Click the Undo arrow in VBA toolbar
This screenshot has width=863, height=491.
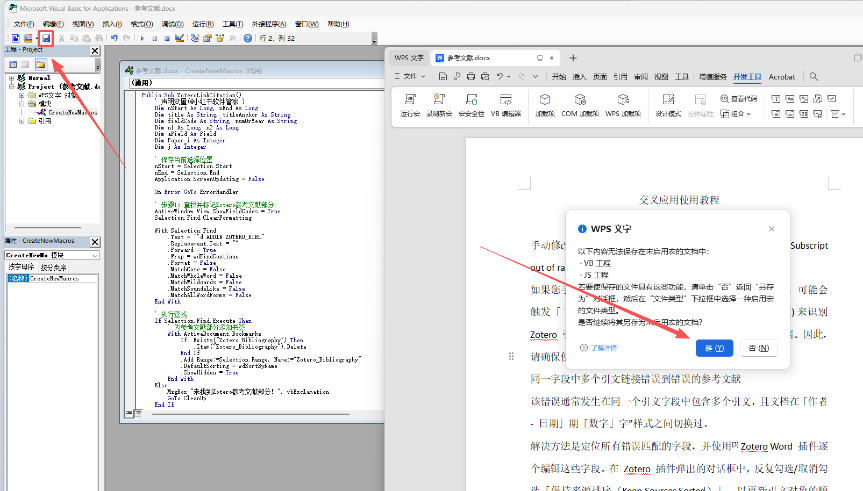(x=113, y=38)
